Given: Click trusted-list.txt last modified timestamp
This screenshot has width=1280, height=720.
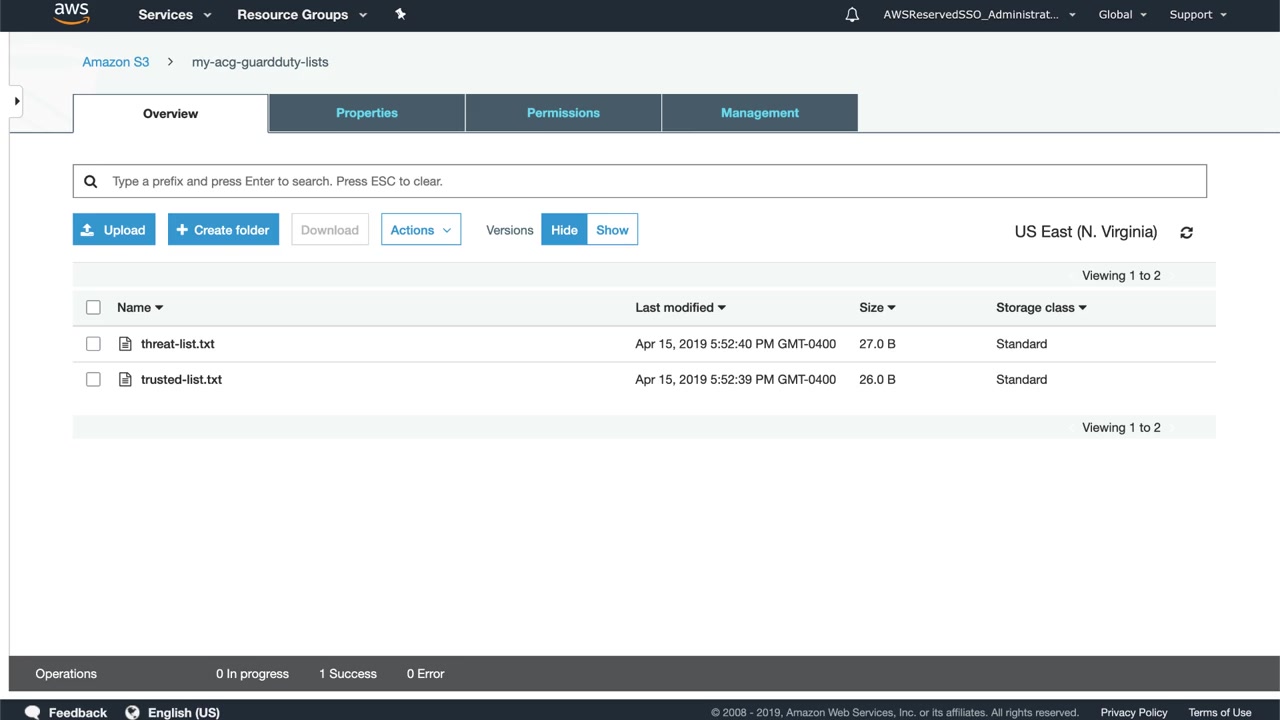Looking at the screenshot, I should pos(736,380).
